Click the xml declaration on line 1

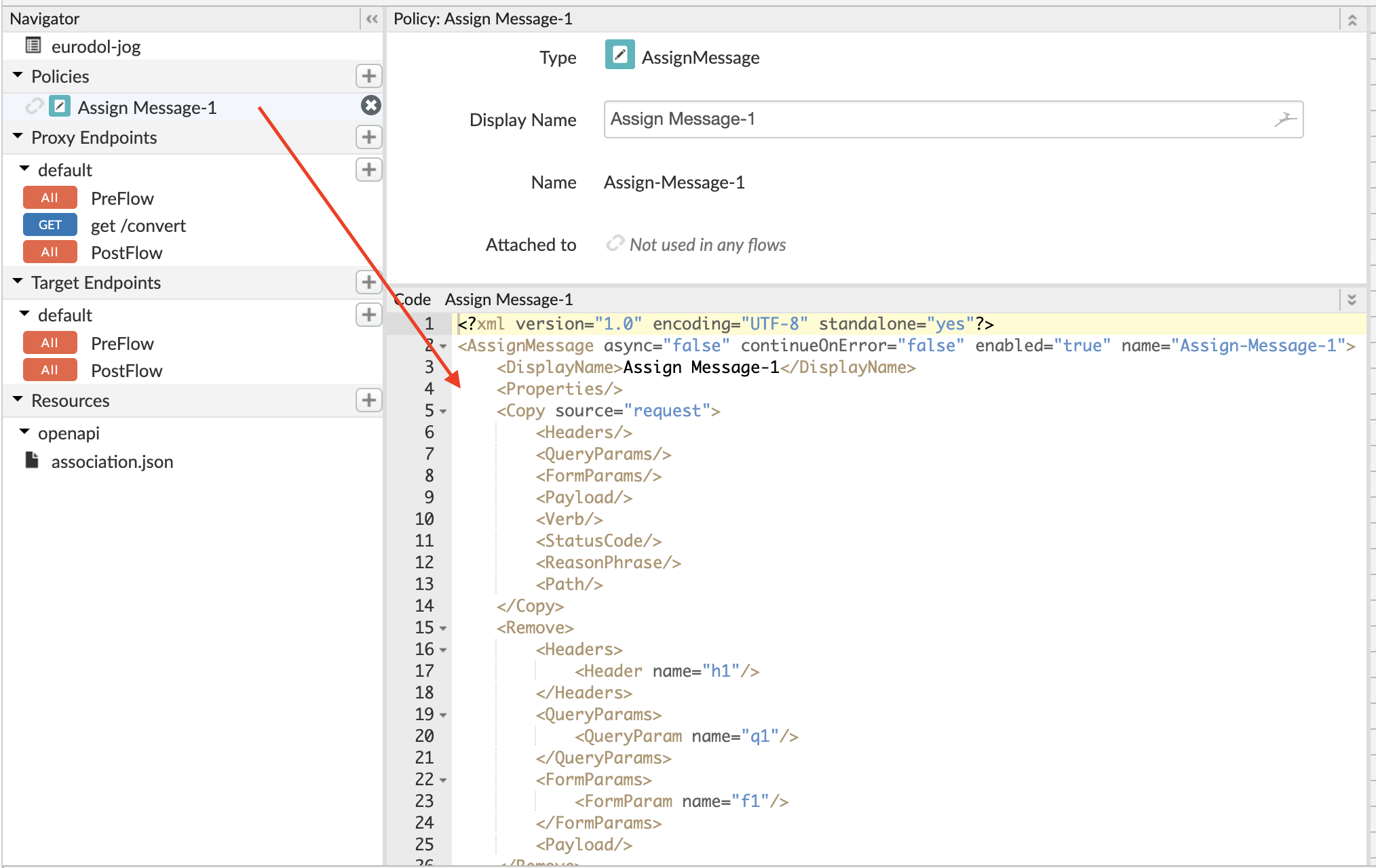point(725,324)
